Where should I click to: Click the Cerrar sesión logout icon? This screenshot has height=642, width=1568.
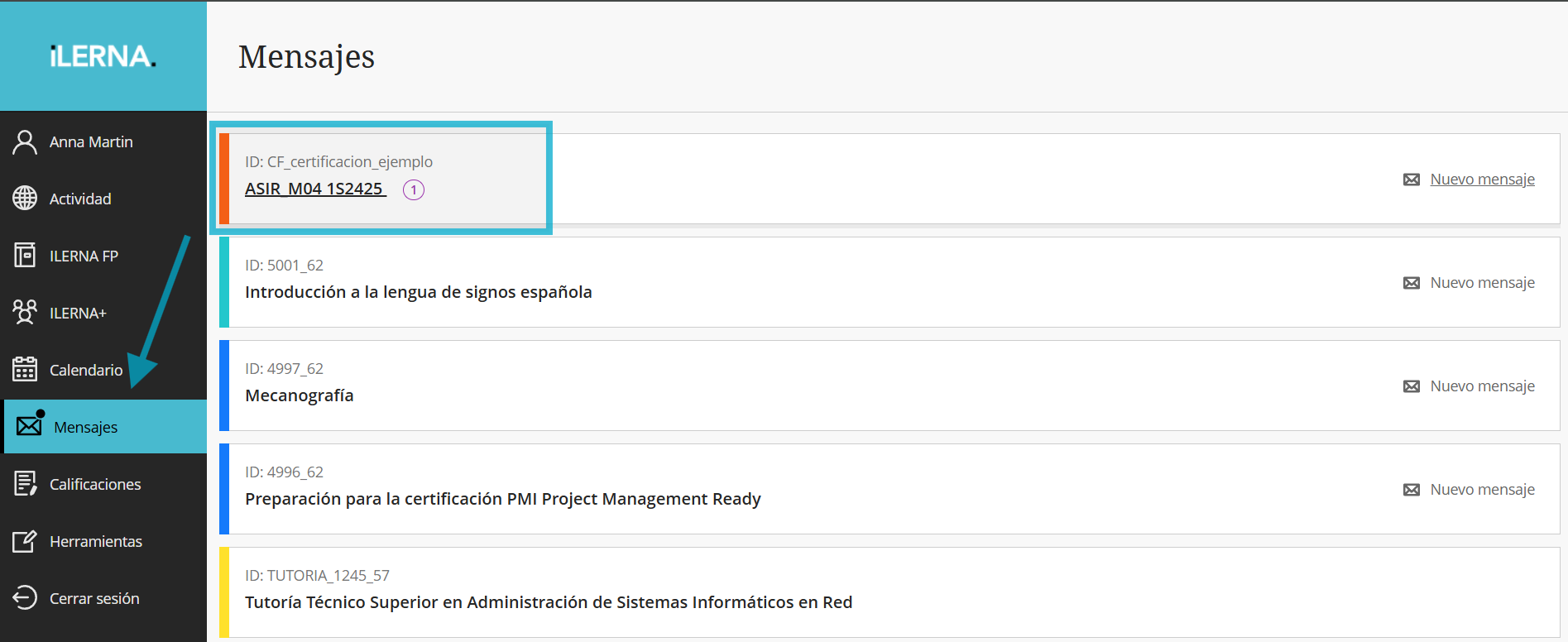(25, 598)
